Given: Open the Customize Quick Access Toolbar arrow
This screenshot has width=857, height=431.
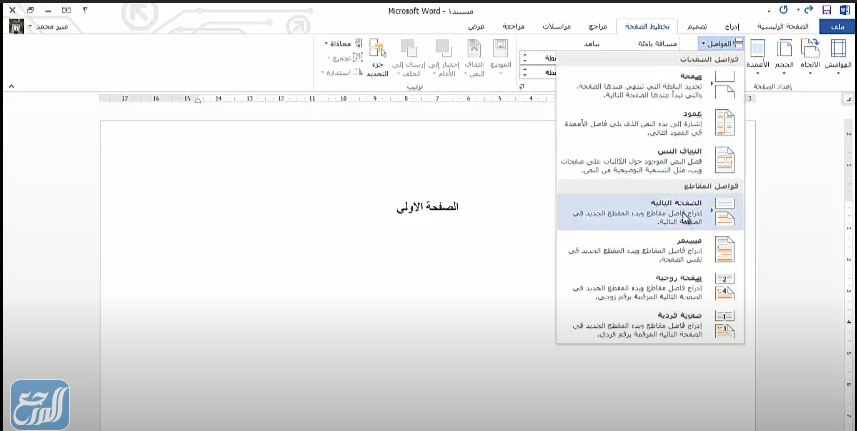Looking at the screenshot, I should pyautogui.click(x=769, y=10).
